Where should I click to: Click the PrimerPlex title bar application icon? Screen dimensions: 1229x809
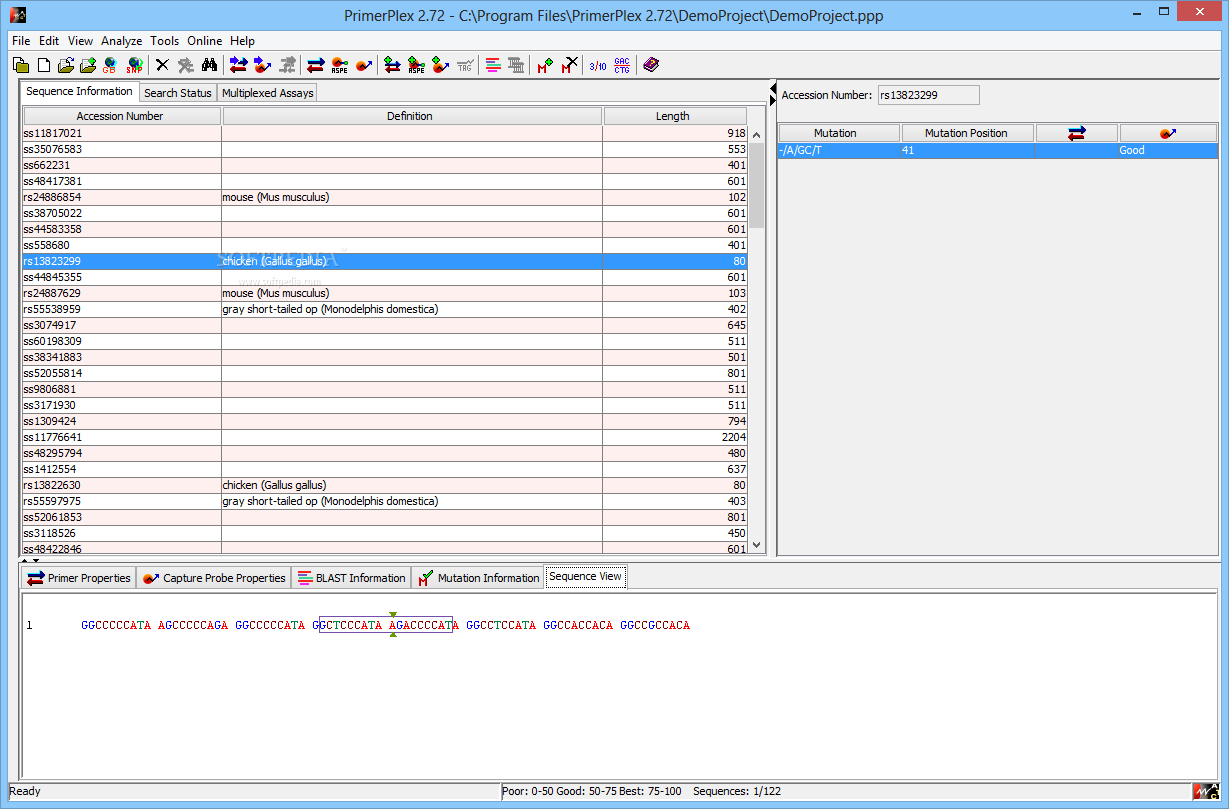pyautogui.click(x=17, y=15)
